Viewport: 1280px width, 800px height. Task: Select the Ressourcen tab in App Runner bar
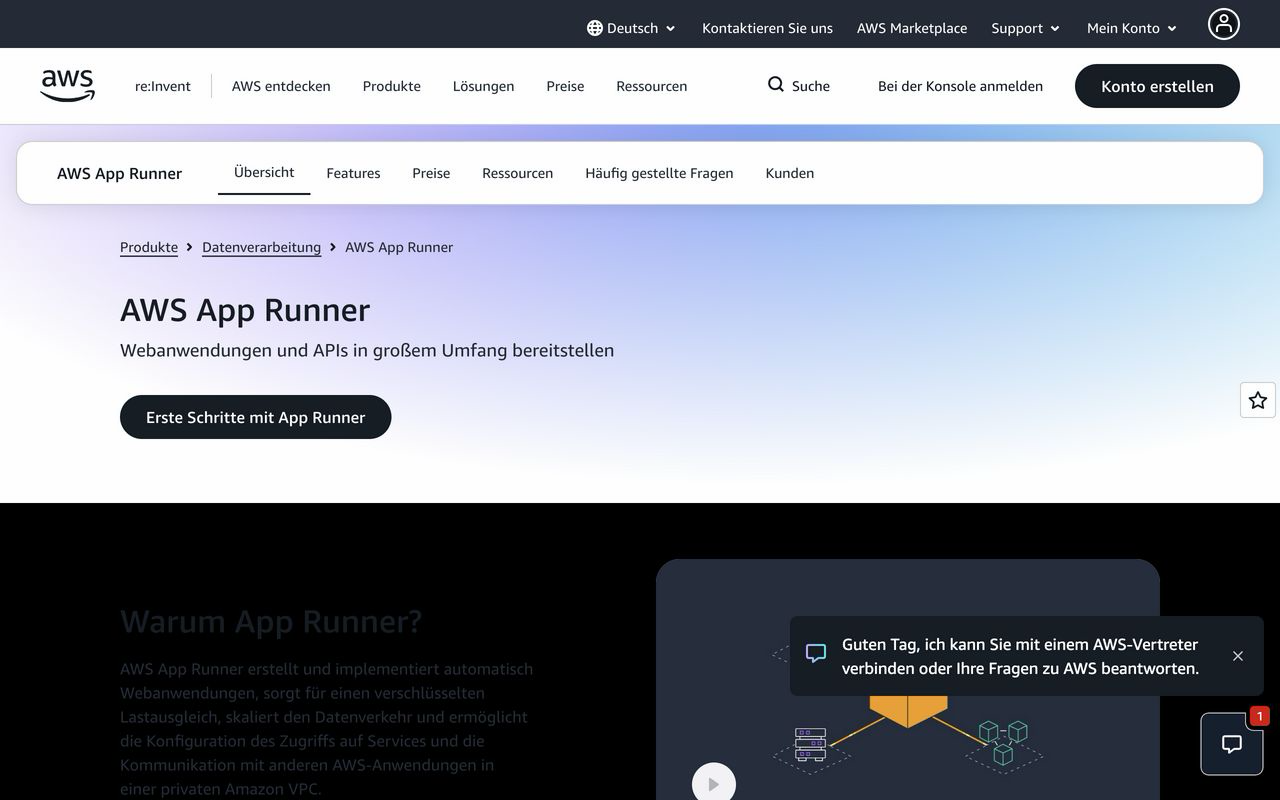(517, 173)
